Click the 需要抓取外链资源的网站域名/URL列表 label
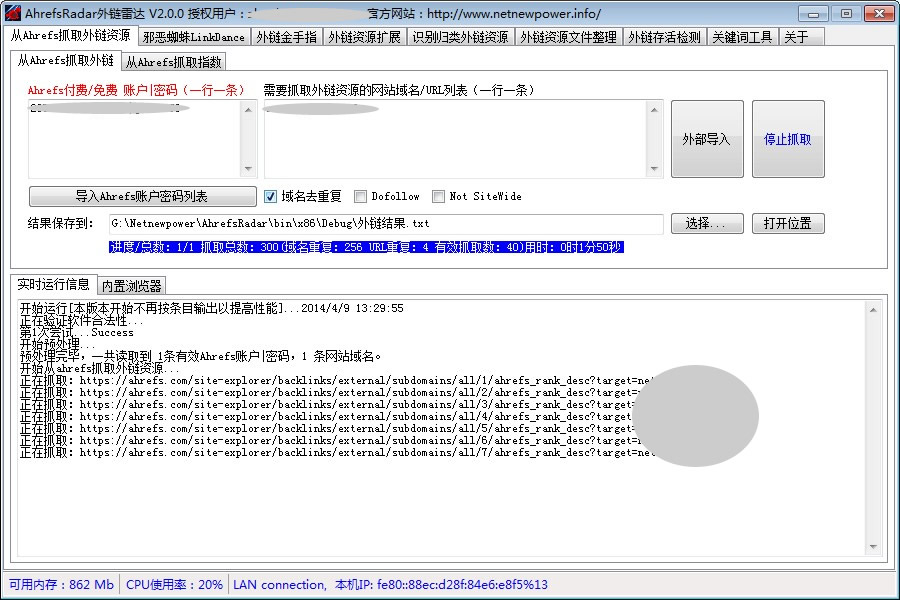The height and width of the screenshot is (600, 900). point(399,90)
